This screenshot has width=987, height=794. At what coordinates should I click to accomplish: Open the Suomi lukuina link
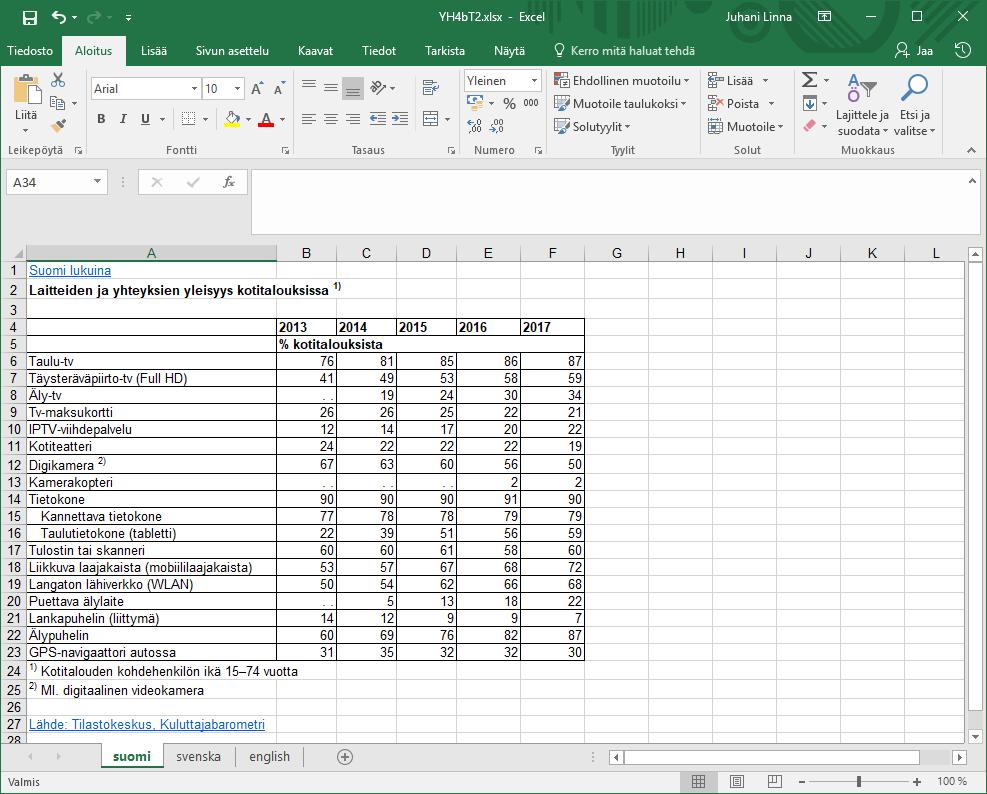point(70,271)
